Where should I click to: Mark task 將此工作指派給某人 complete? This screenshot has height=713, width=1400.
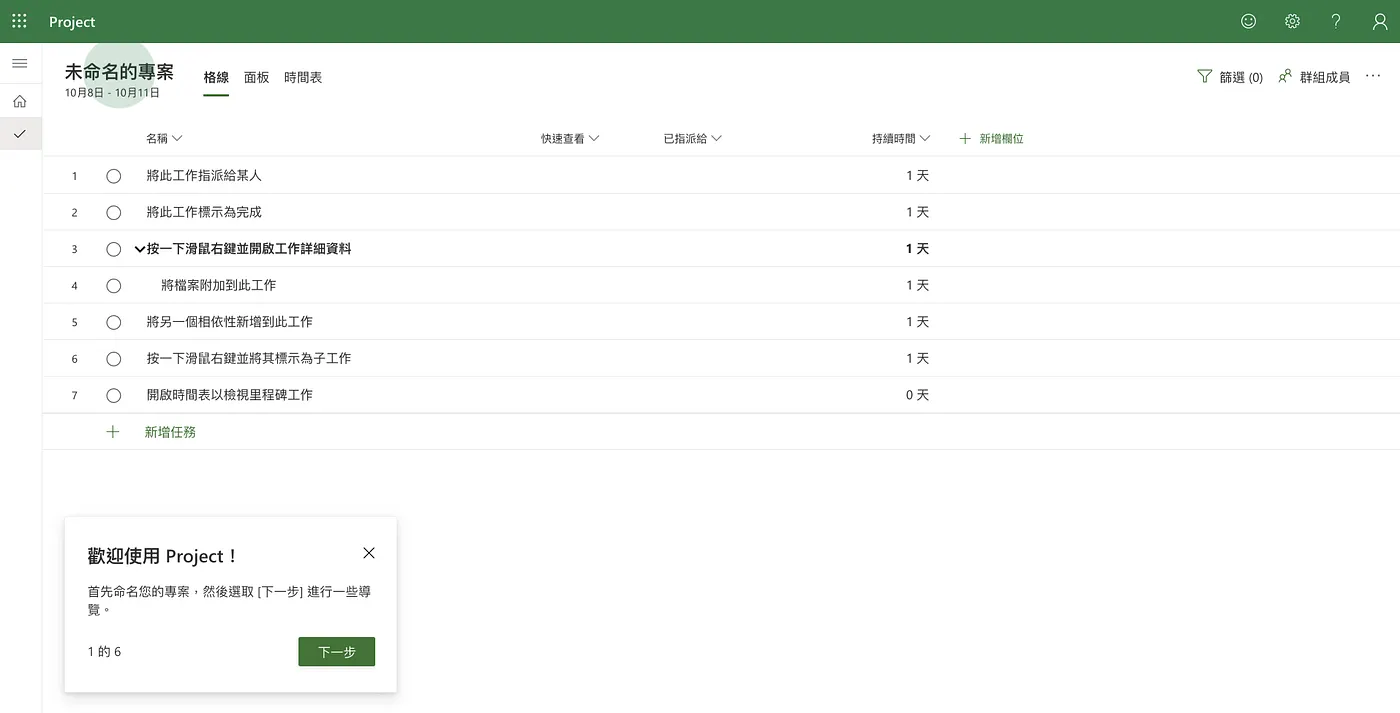113,176
